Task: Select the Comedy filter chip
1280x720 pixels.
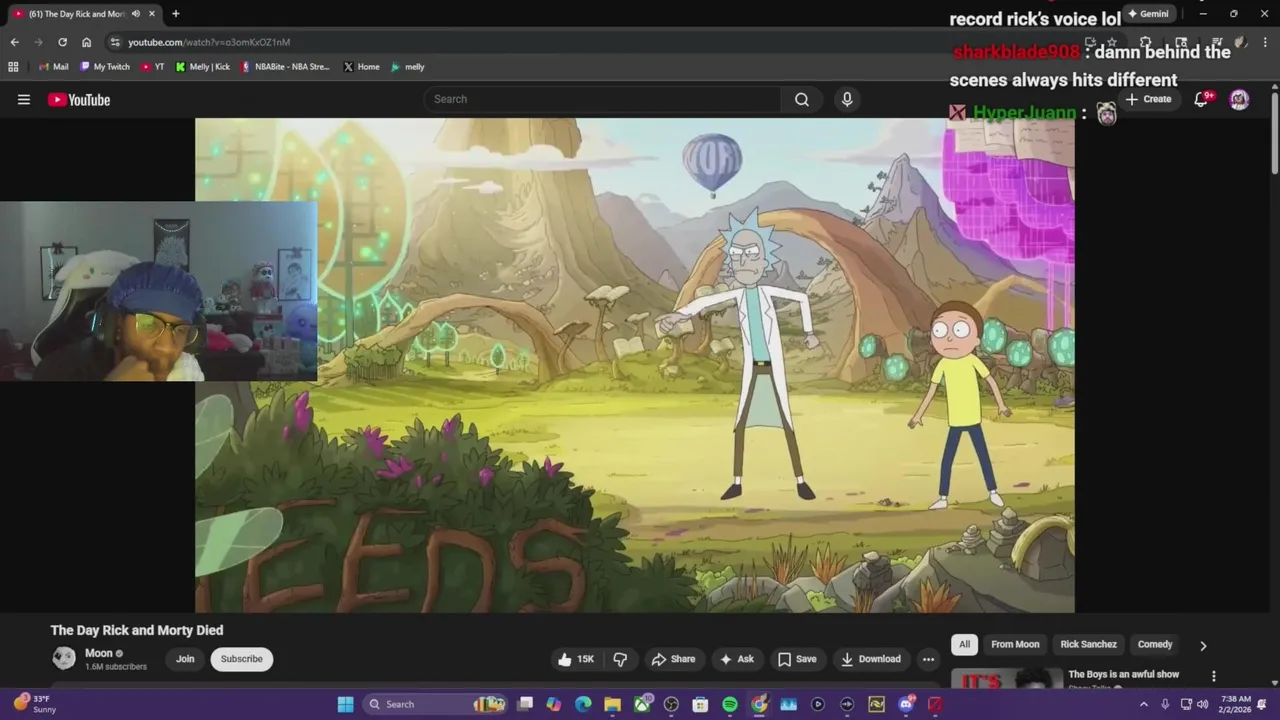Action: [1155, 644]
